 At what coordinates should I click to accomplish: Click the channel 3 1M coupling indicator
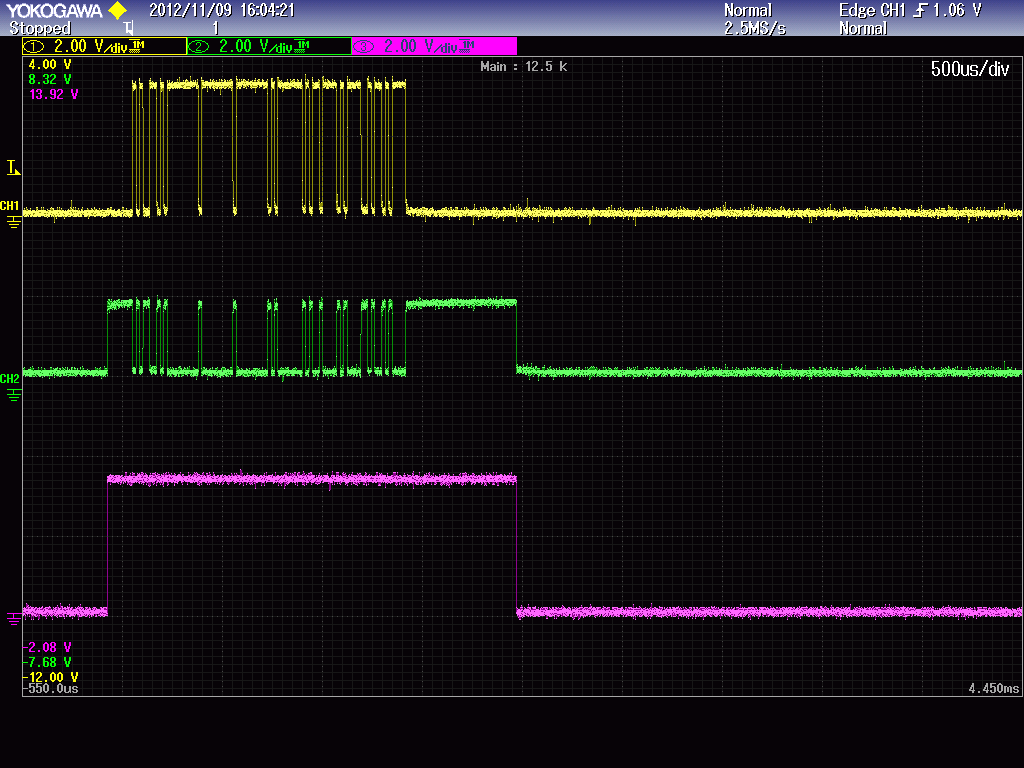468,45
